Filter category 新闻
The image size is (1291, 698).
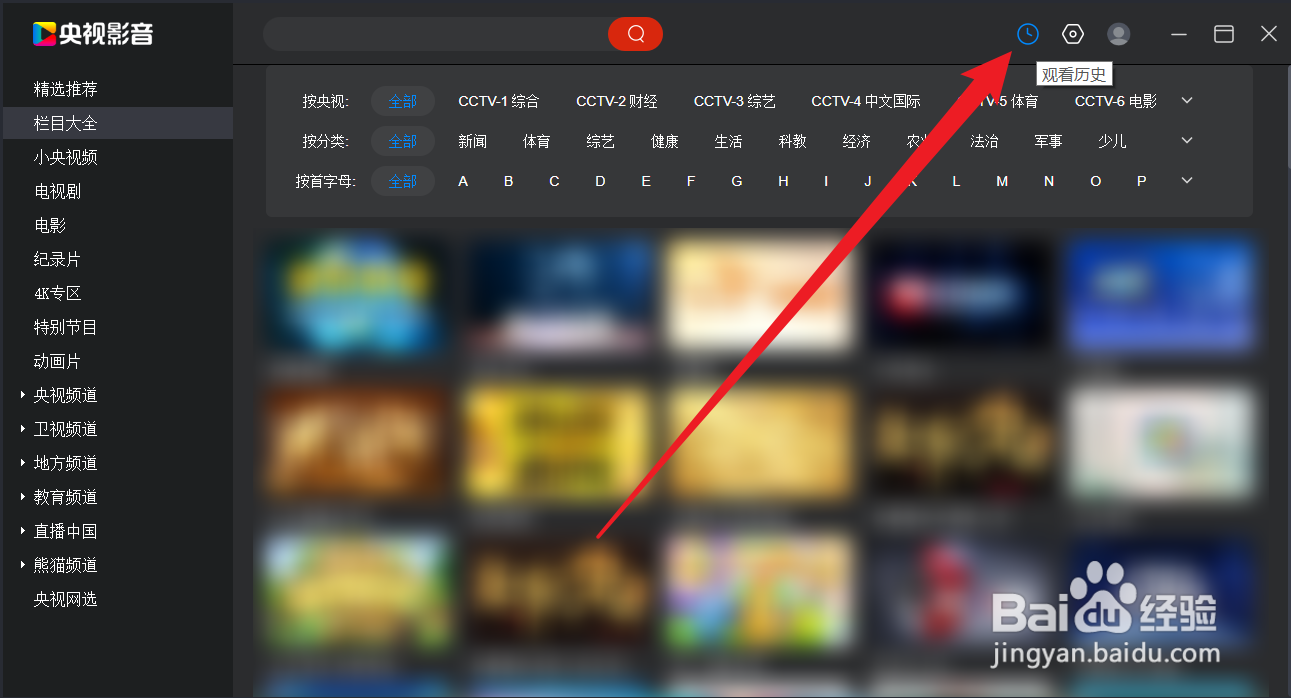click(x=473, y=141)
